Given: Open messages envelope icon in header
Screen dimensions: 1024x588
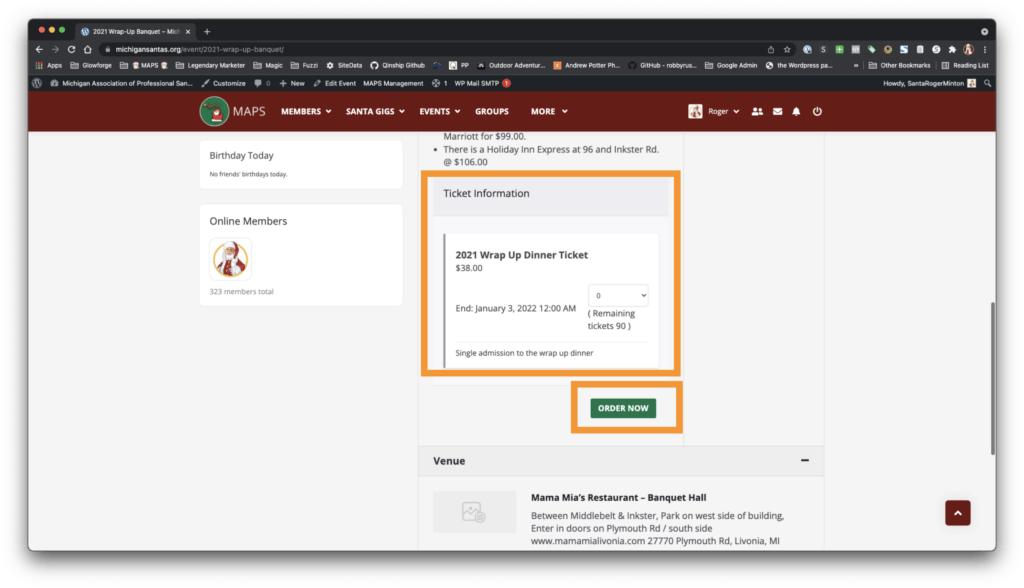Looking at the screenshot, I should (x=777, y=111).
